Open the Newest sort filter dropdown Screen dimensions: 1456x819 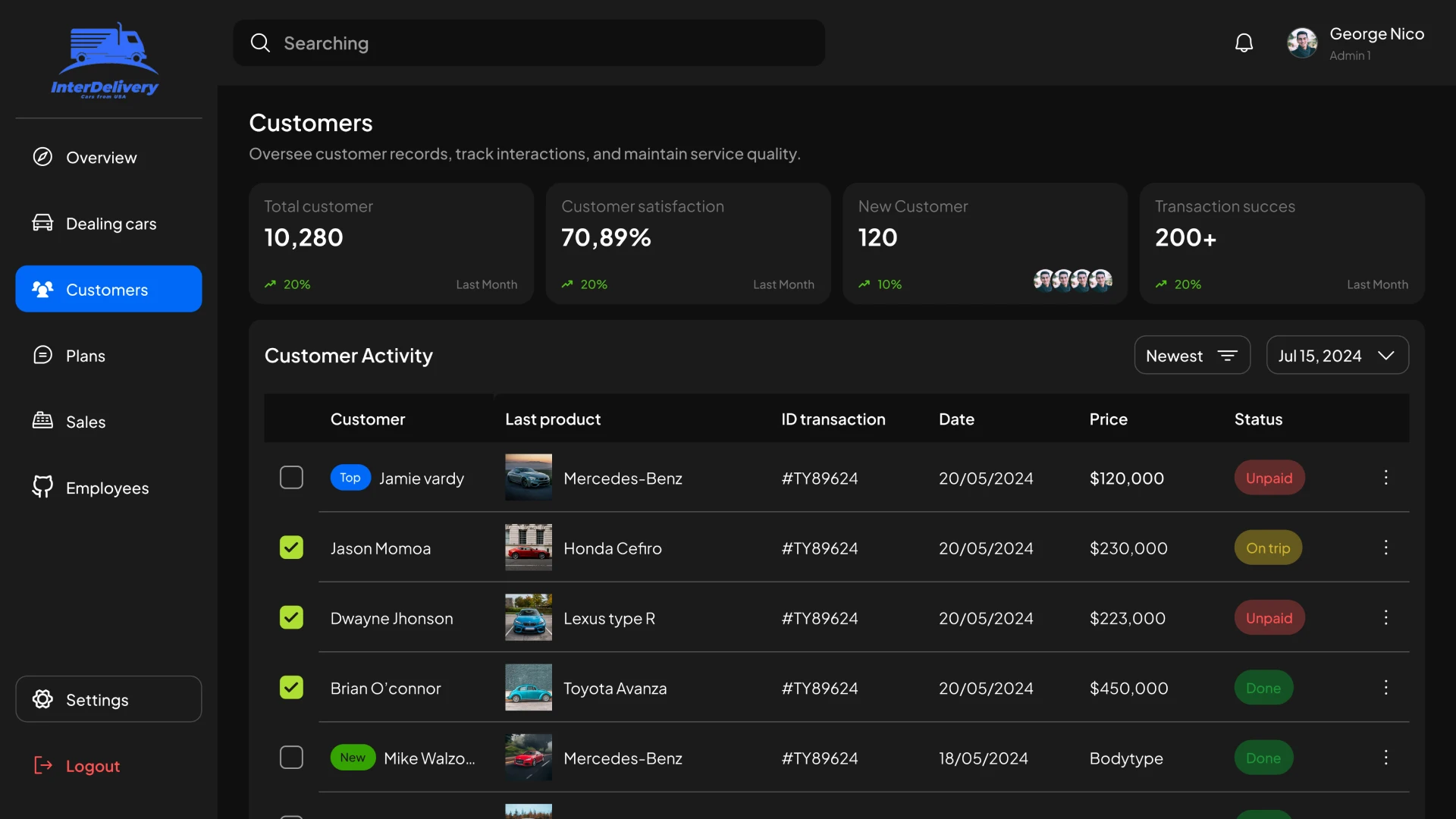(1192, 355)
